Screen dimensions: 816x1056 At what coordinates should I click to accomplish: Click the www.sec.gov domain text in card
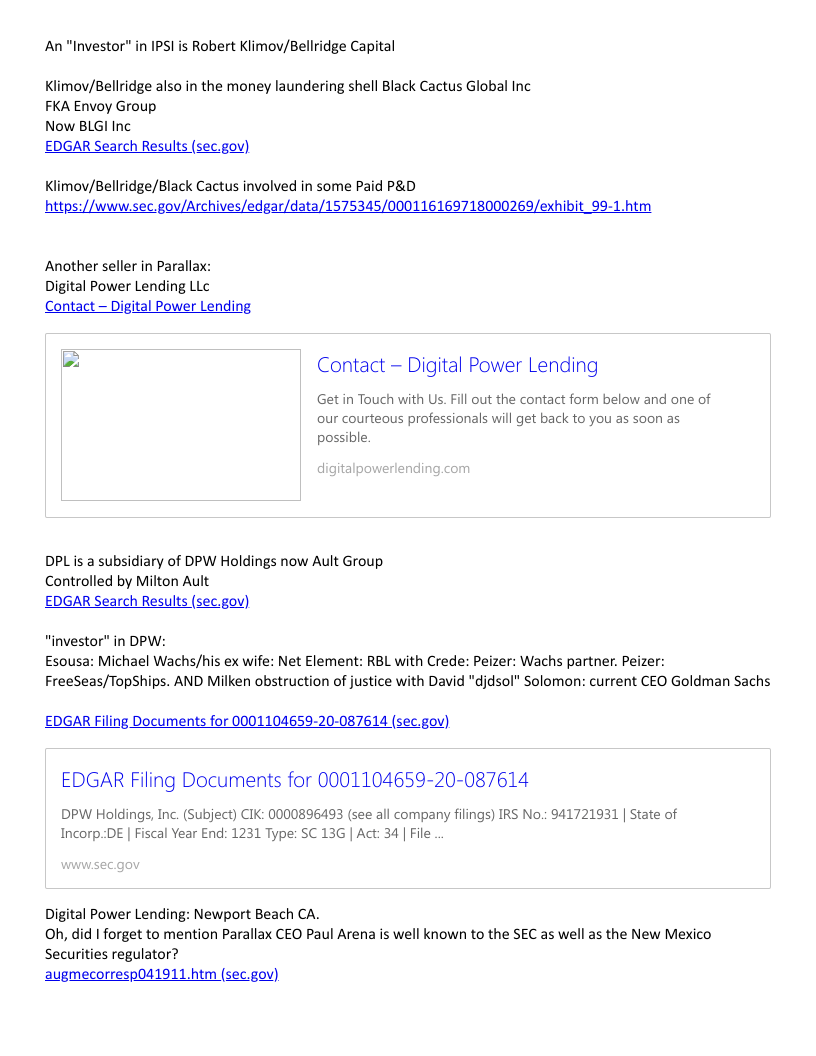100,865
